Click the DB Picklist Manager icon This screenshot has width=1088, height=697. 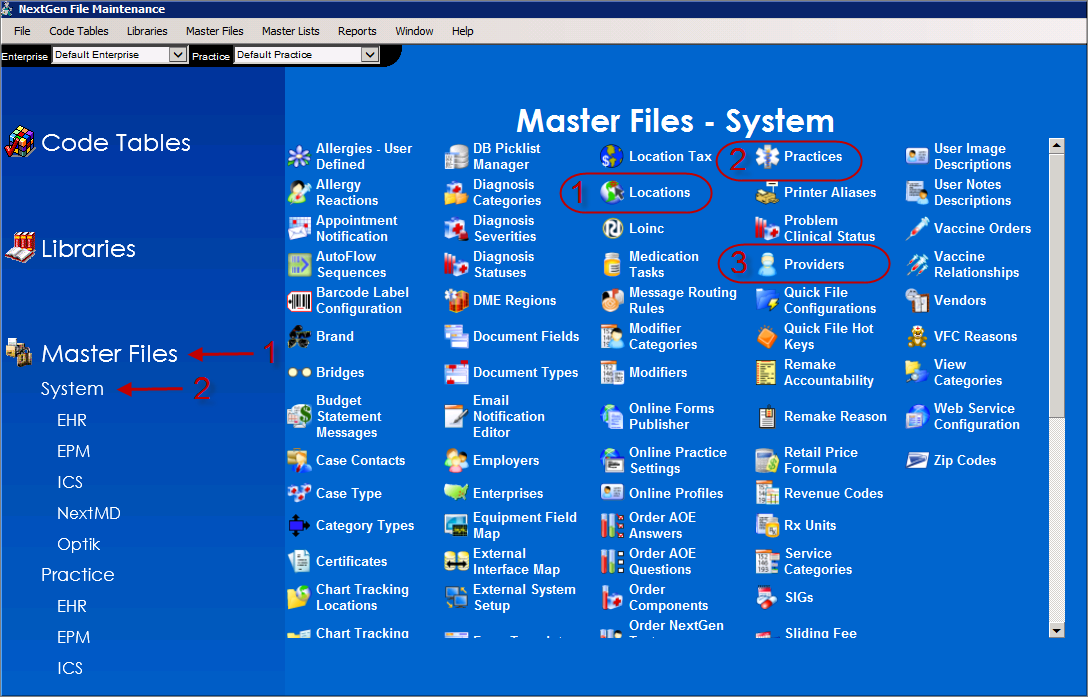pyautogui.click(x=457, y=156)
